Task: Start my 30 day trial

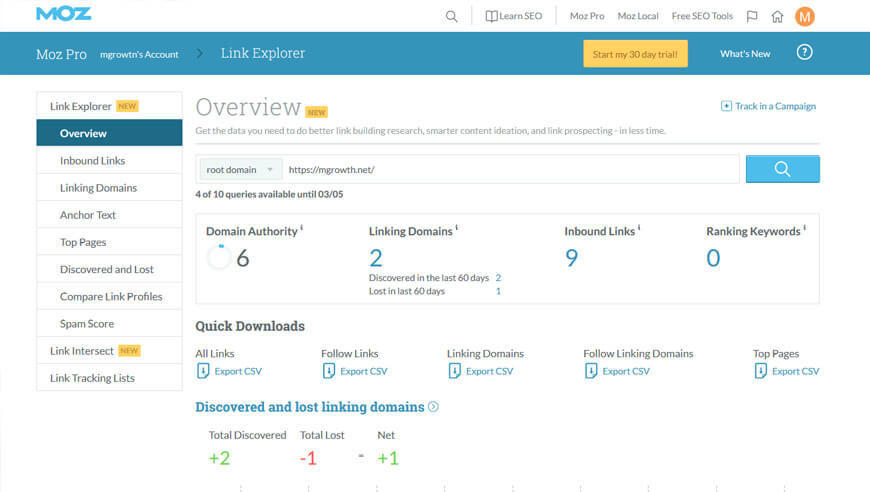Action: [x=635, y=54]
